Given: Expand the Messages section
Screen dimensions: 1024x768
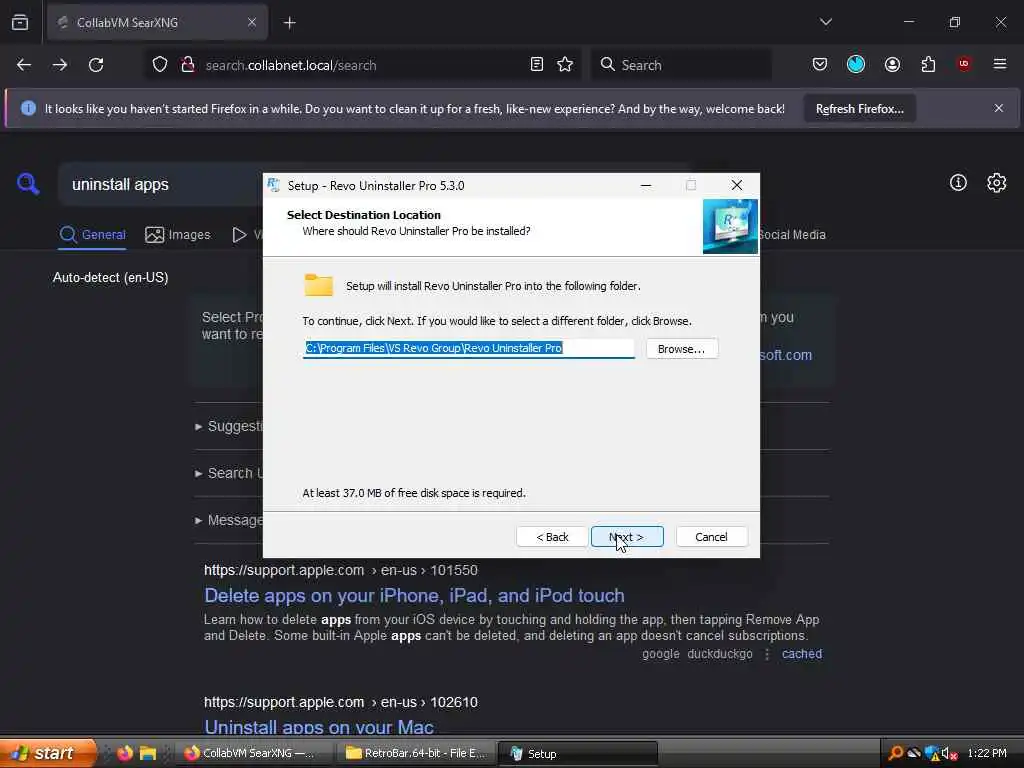Looking at the screenshot, I should [229, 520].
